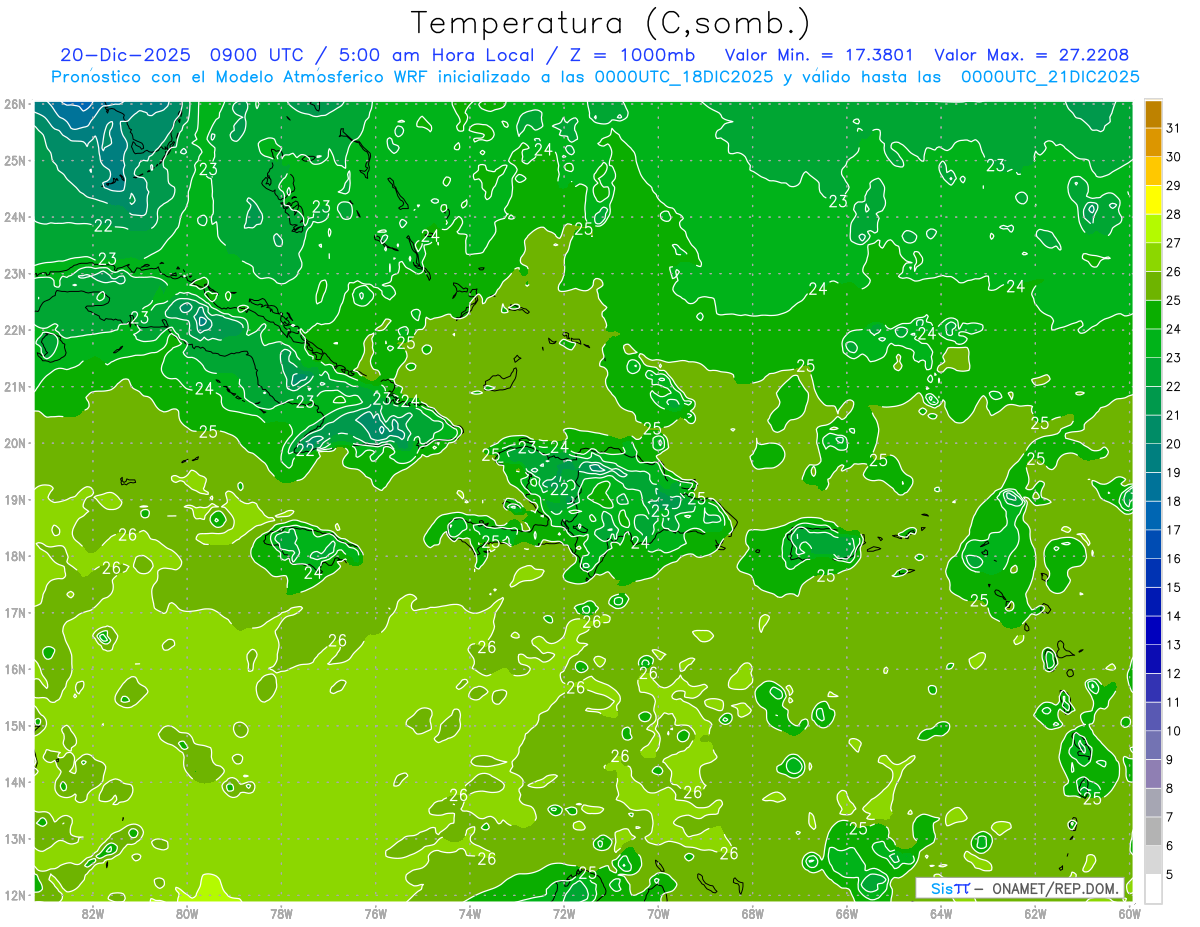
Task: Click the valid-until stamp "0000UTC_21DIC2025"
Action: (x=1050, y=77)
